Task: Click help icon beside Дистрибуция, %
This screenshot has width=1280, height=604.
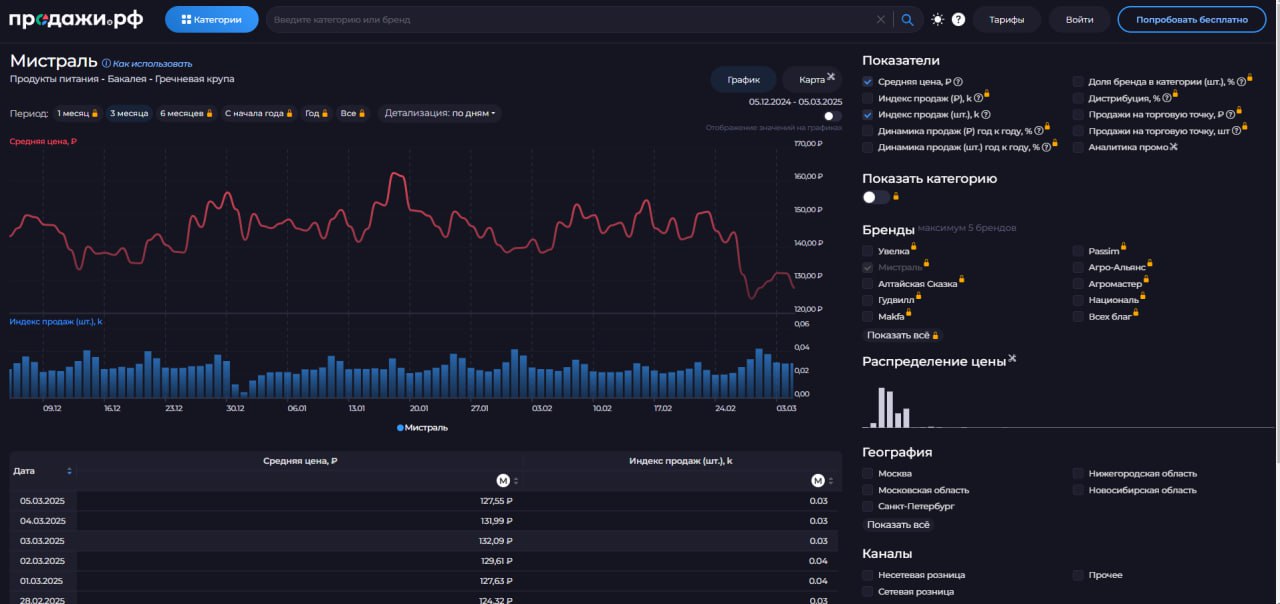Action: tap(1166, 98)
